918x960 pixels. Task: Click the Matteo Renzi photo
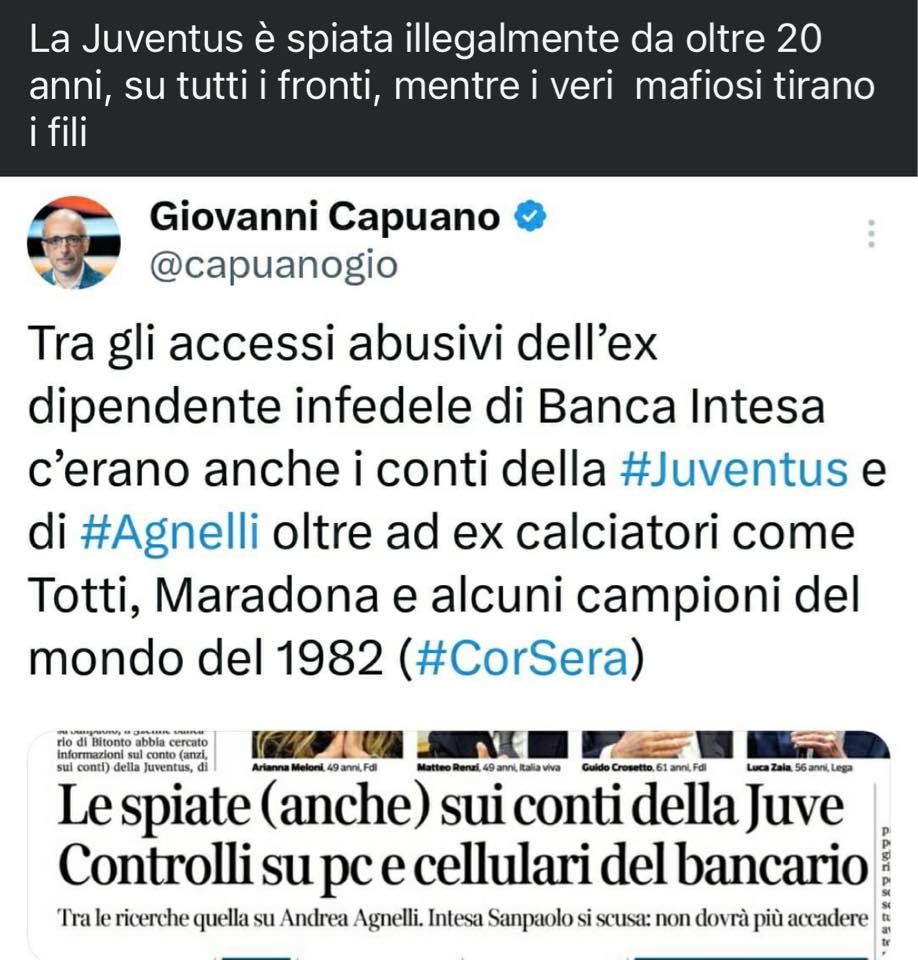coord(492,745)
